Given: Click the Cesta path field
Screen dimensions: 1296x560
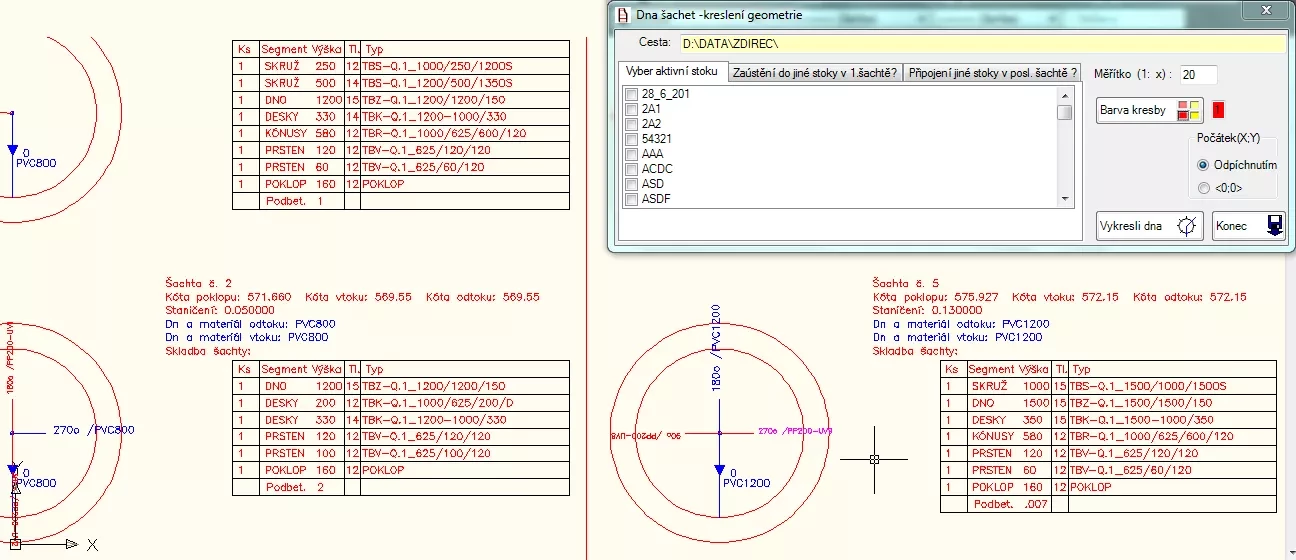Looking at the screenshot, I should [x=980, y=44].
